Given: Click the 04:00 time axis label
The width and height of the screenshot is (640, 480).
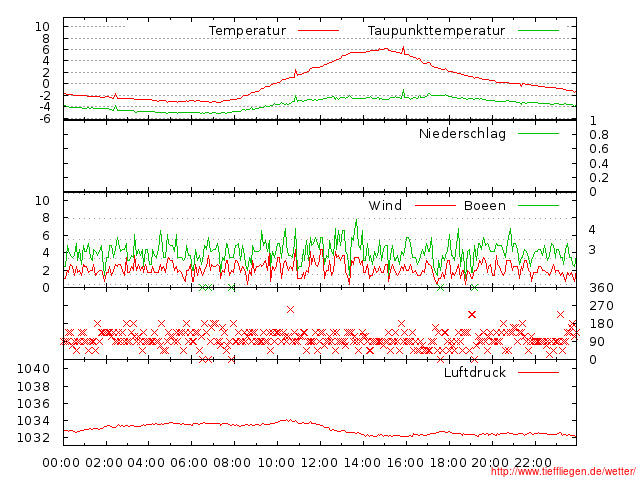Looking at the screenshot, I should click(x=146, y=463).
